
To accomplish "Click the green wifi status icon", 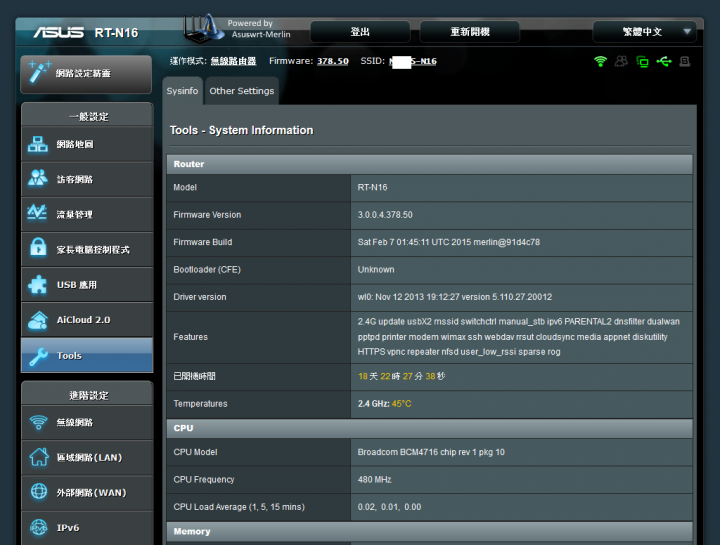I will [x=600, y=61].
